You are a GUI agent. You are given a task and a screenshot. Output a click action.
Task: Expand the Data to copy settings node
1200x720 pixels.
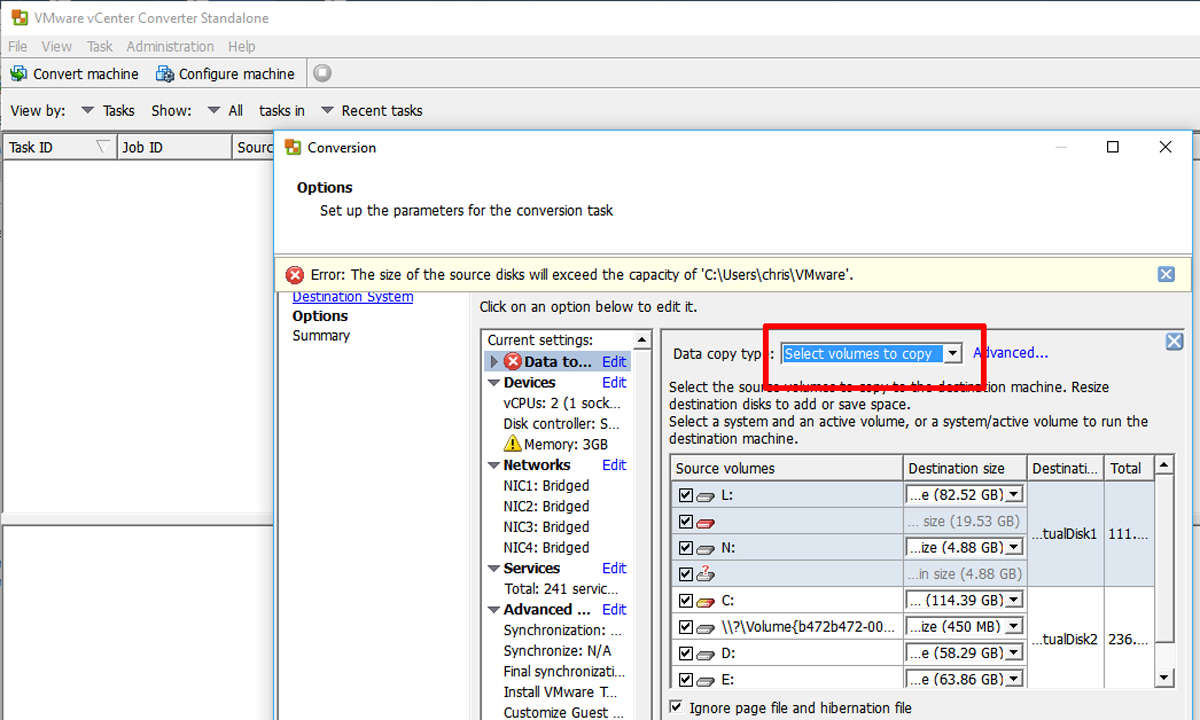(x=494, y=362)
